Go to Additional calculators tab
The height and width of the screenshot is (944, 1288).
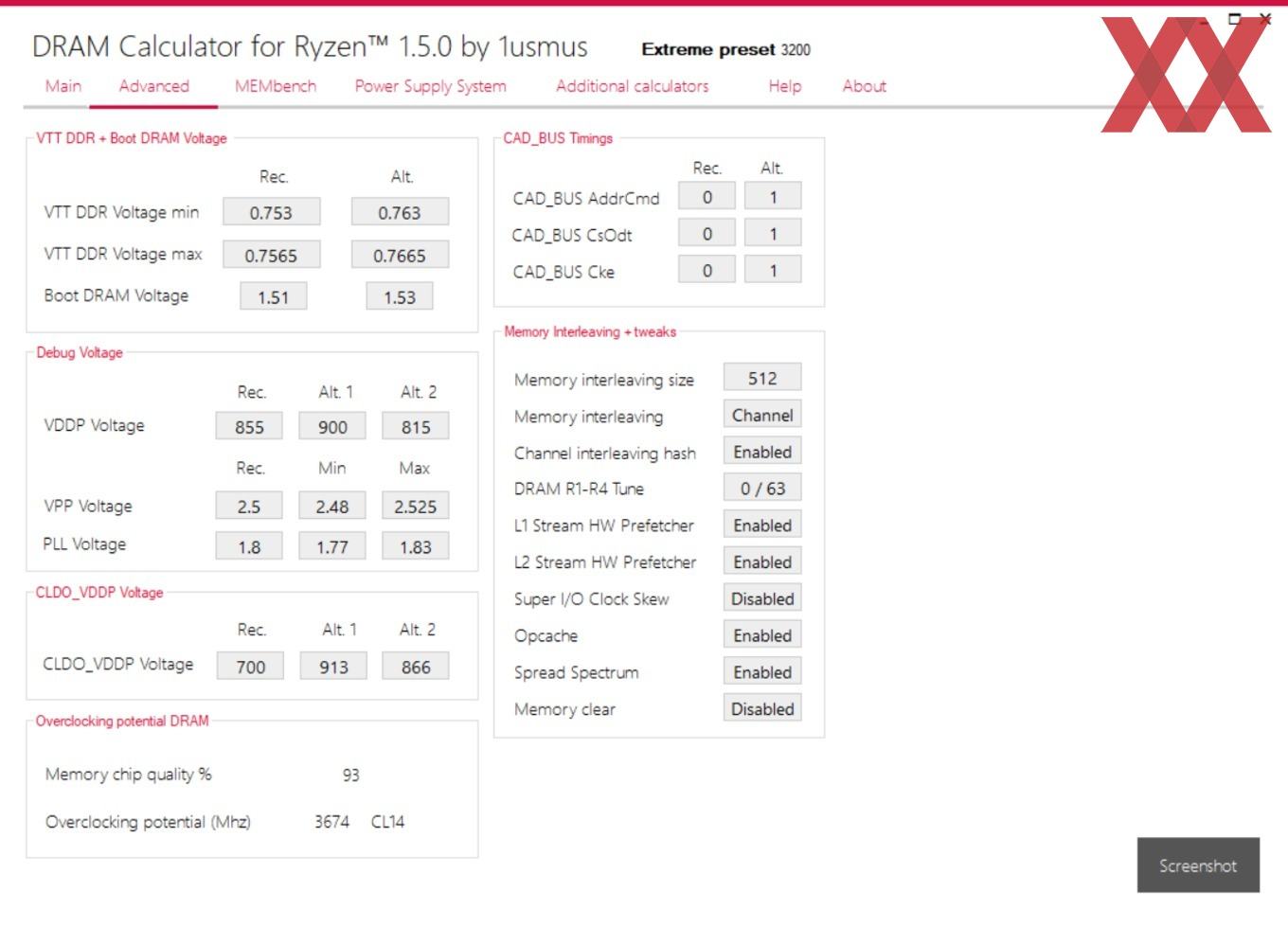(x=633, y=86)
